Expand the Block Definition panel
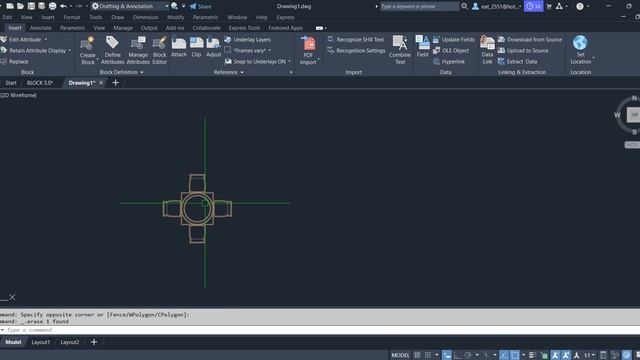This screenshot has height=360, width=640. (122, 72)
